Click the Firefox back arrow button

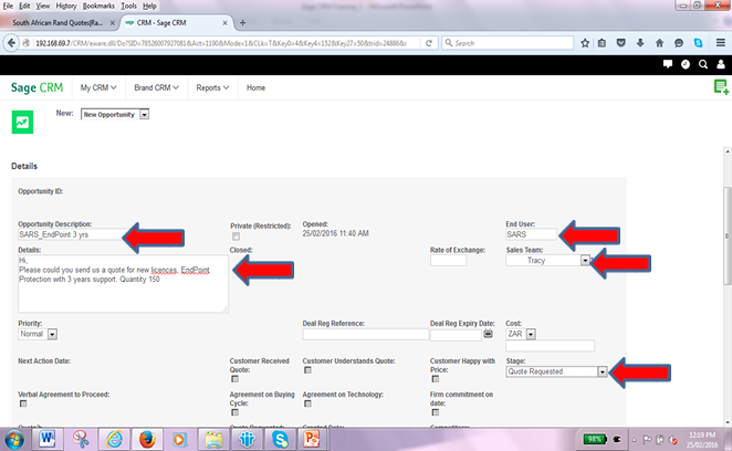coord(11,43)
